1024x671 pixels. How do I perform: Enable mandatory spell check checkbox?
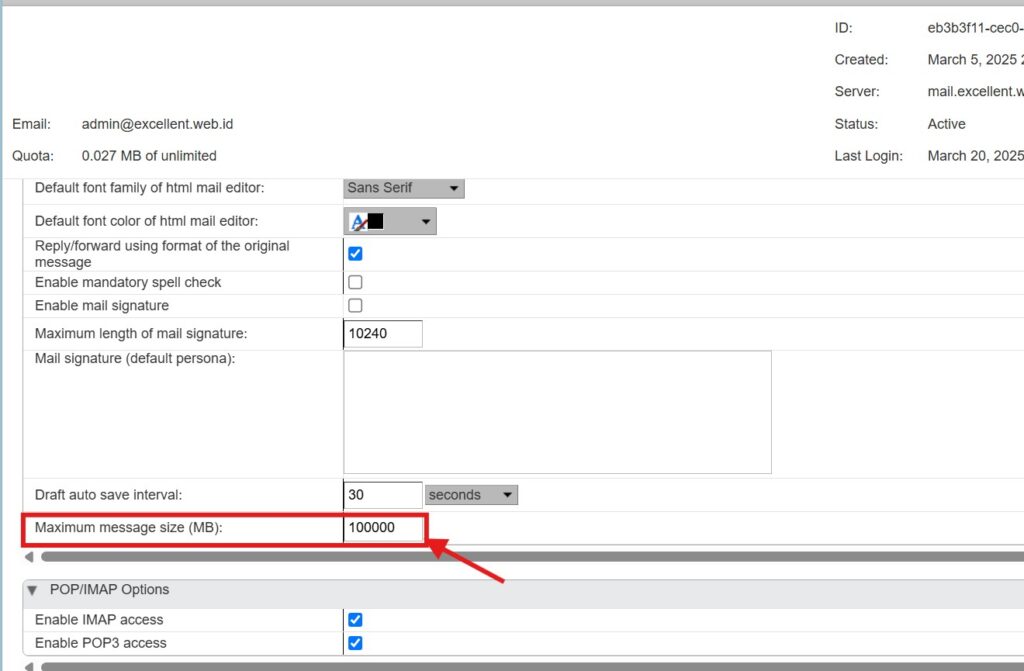[x=355, y=283]
